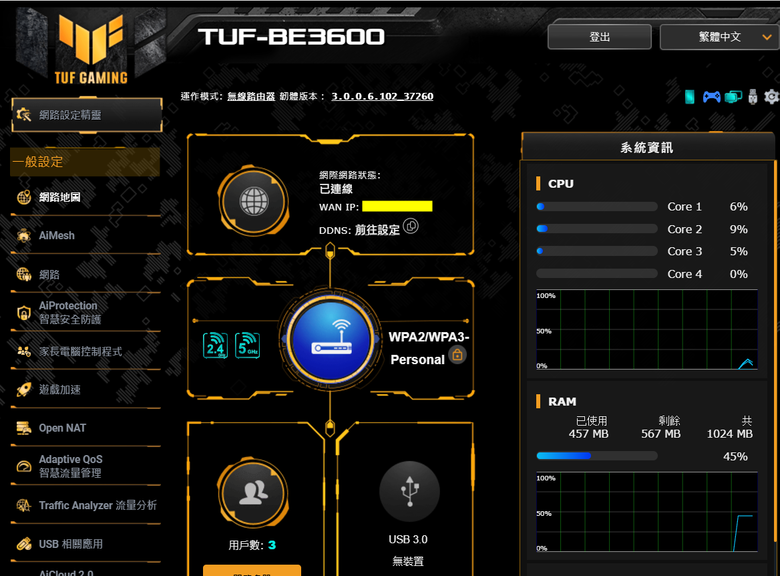Image resolution: width=780 pixels, height=576 pixels.
Task: Click the AiProtection shield icon
Action: tap(23, 313)
